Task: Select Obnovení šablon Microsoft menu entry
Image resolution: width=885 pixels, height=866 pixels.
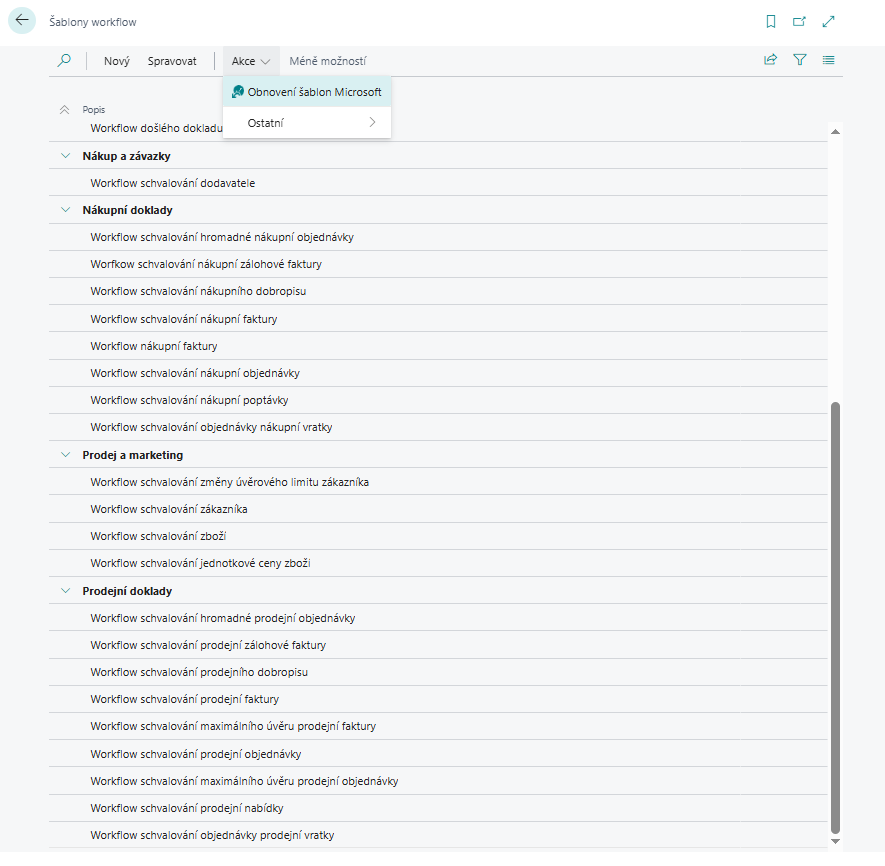Action: click(x=307, y=91)
